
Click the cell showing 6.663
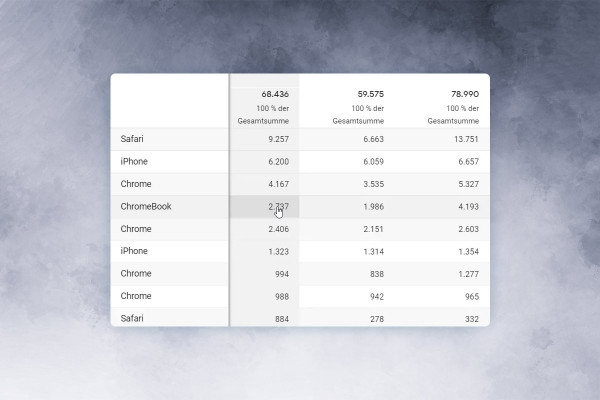pos(373,139)
